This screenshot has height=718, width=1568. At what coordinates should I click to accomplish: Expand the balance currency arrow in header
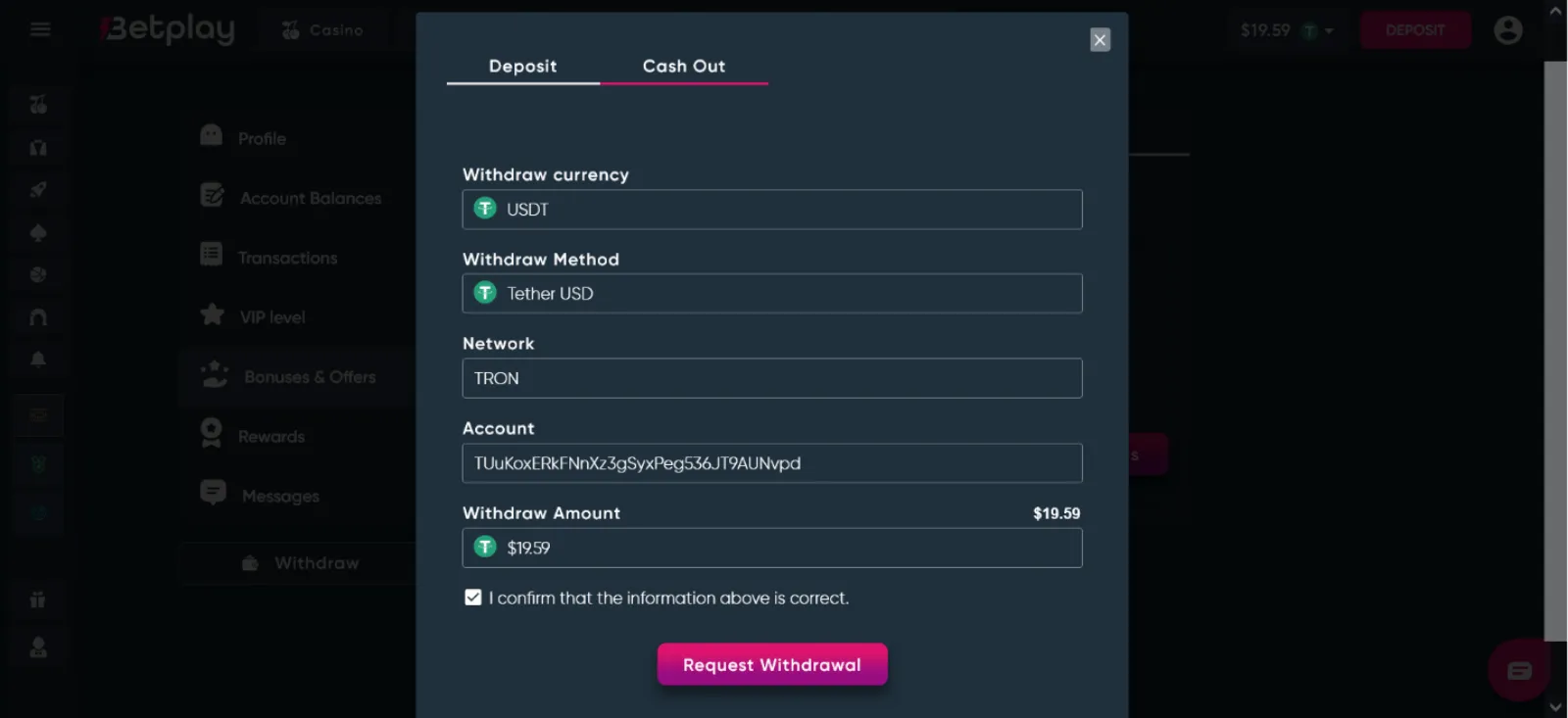tap(1329, 31)
